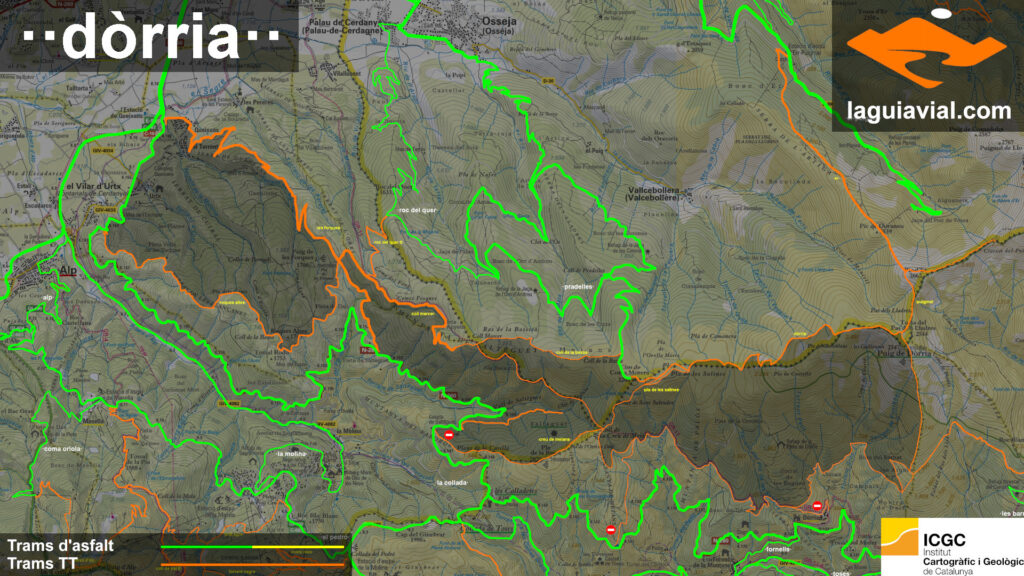
Task: Select the 'Trams TT' legend label
Action: tap(42, 564)
